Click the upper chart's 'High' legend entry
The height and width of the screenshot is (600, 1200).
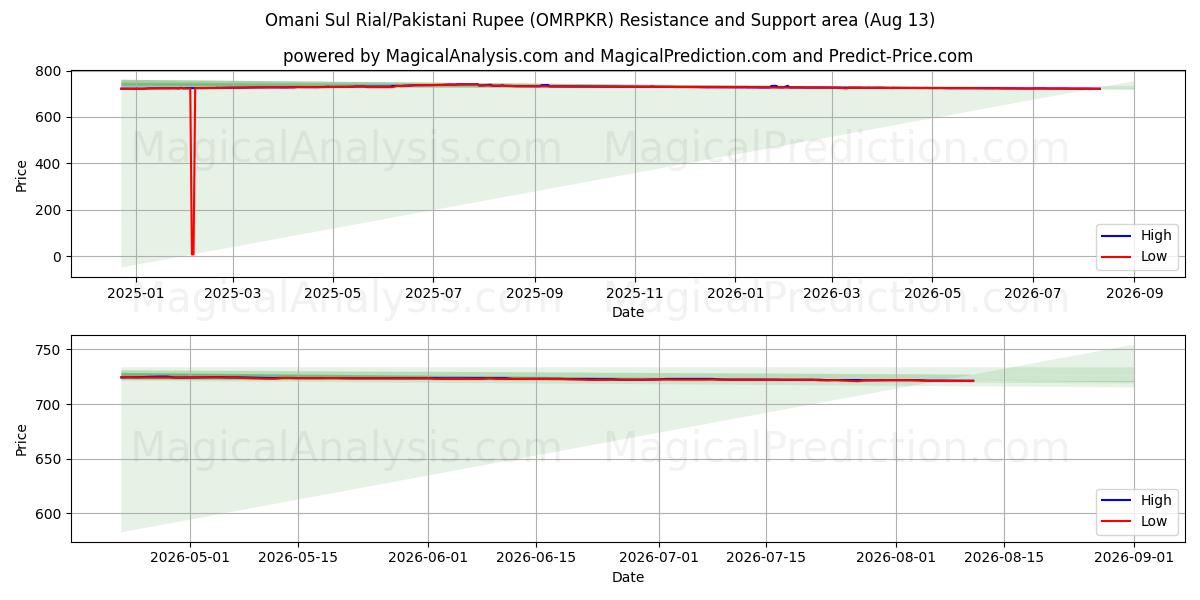click(1137, 236)
